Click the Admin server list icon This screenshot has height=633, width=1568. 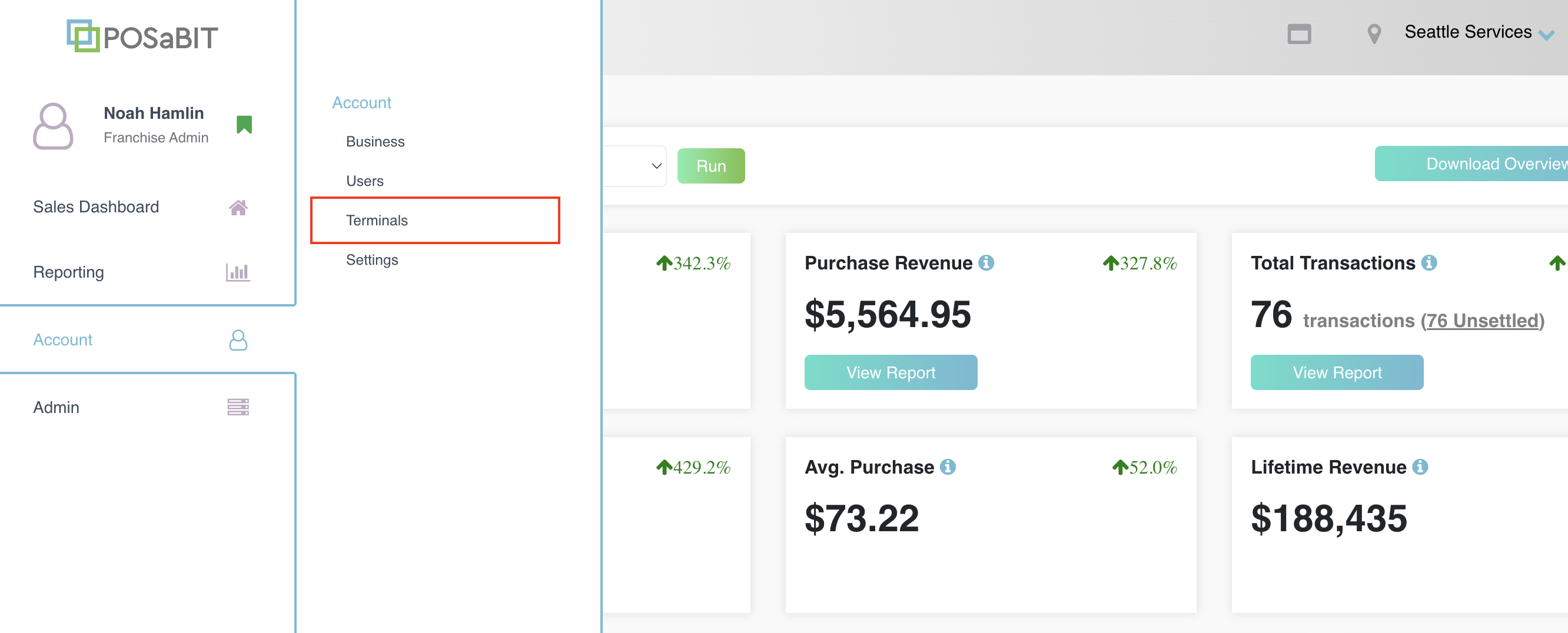tap(238, 407)
